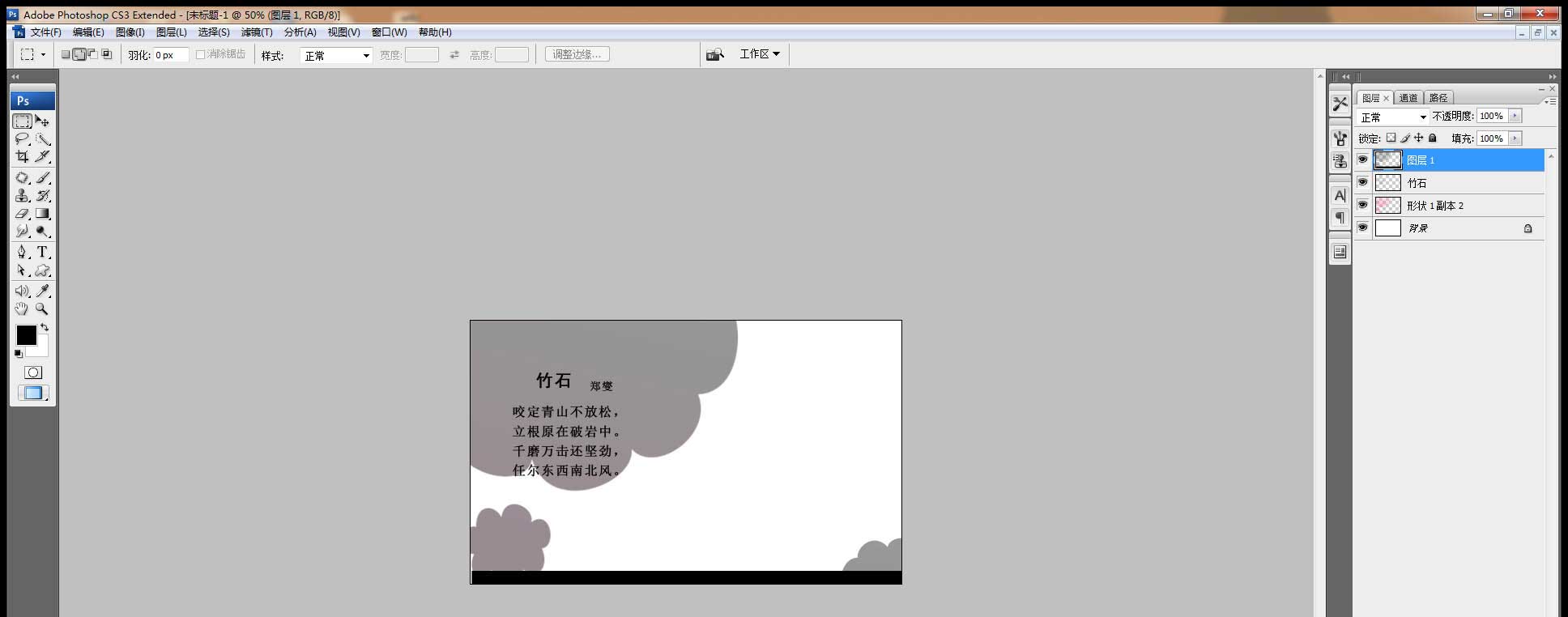This screenshot has width=1568, height=617.
Task: Open the 样式 style dropdown
Action: click(x=336, y=55)
